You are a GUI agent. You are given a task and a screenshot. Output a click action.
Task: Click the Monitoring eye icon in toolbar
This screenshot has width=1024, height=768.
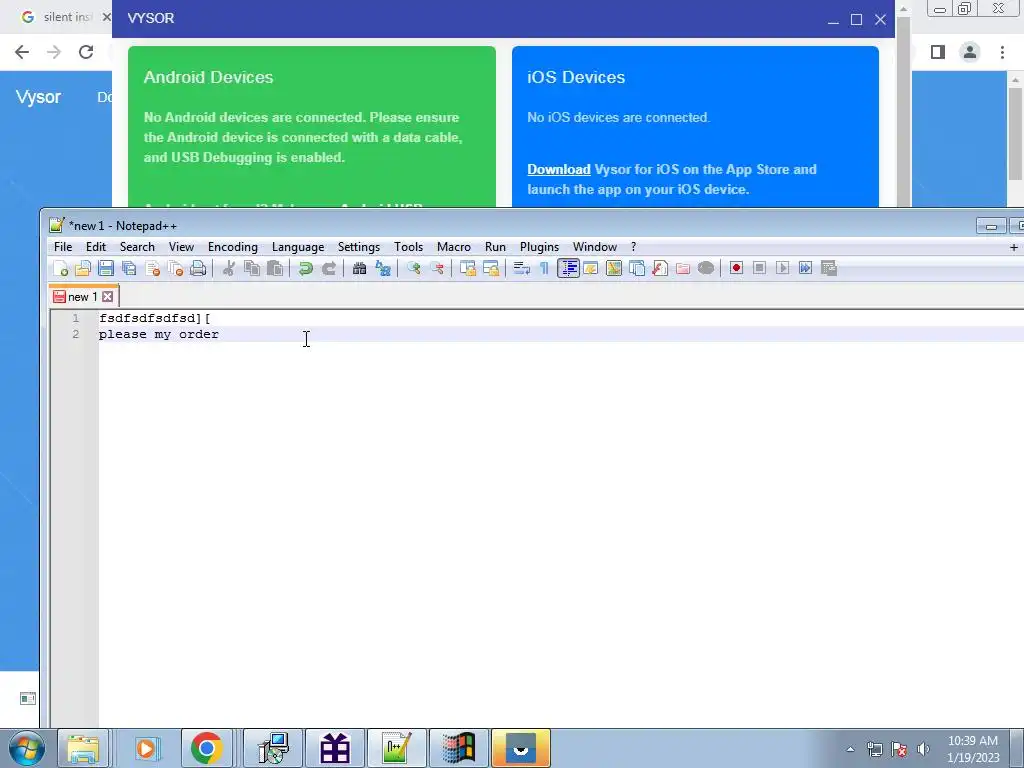pyautogui.click(x=706, y=268)
